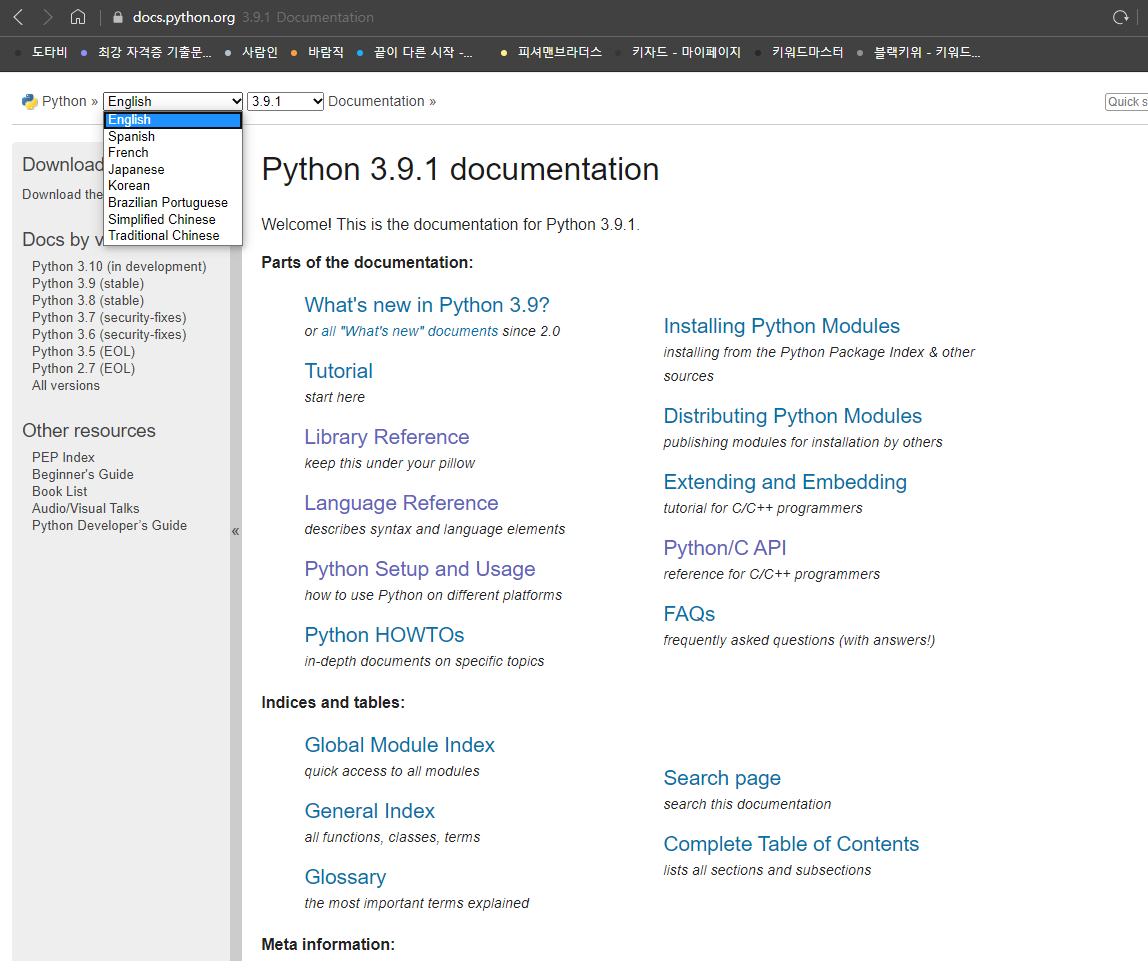Open the Python Developer's Guide link
This screenshot has height=961, width=1148.
click(x=109, y=526)
